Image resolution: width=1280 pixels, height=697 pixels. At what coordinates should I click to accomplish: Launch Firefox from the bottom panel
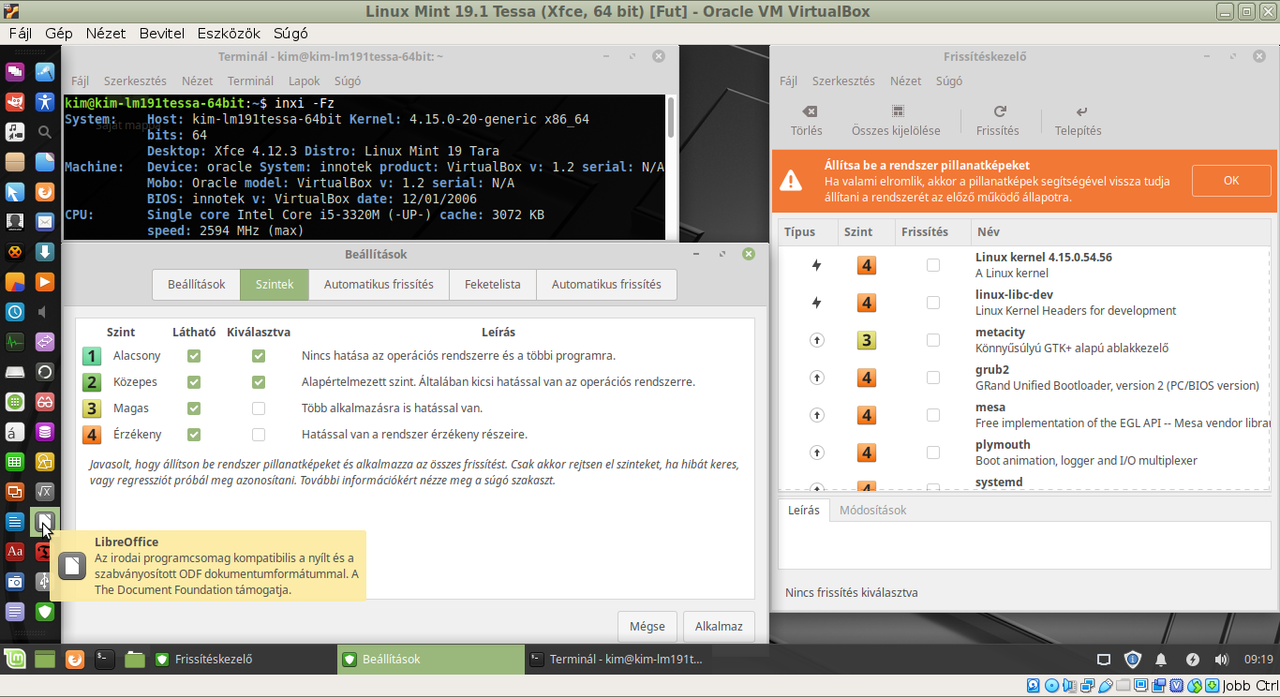point(75,659)
